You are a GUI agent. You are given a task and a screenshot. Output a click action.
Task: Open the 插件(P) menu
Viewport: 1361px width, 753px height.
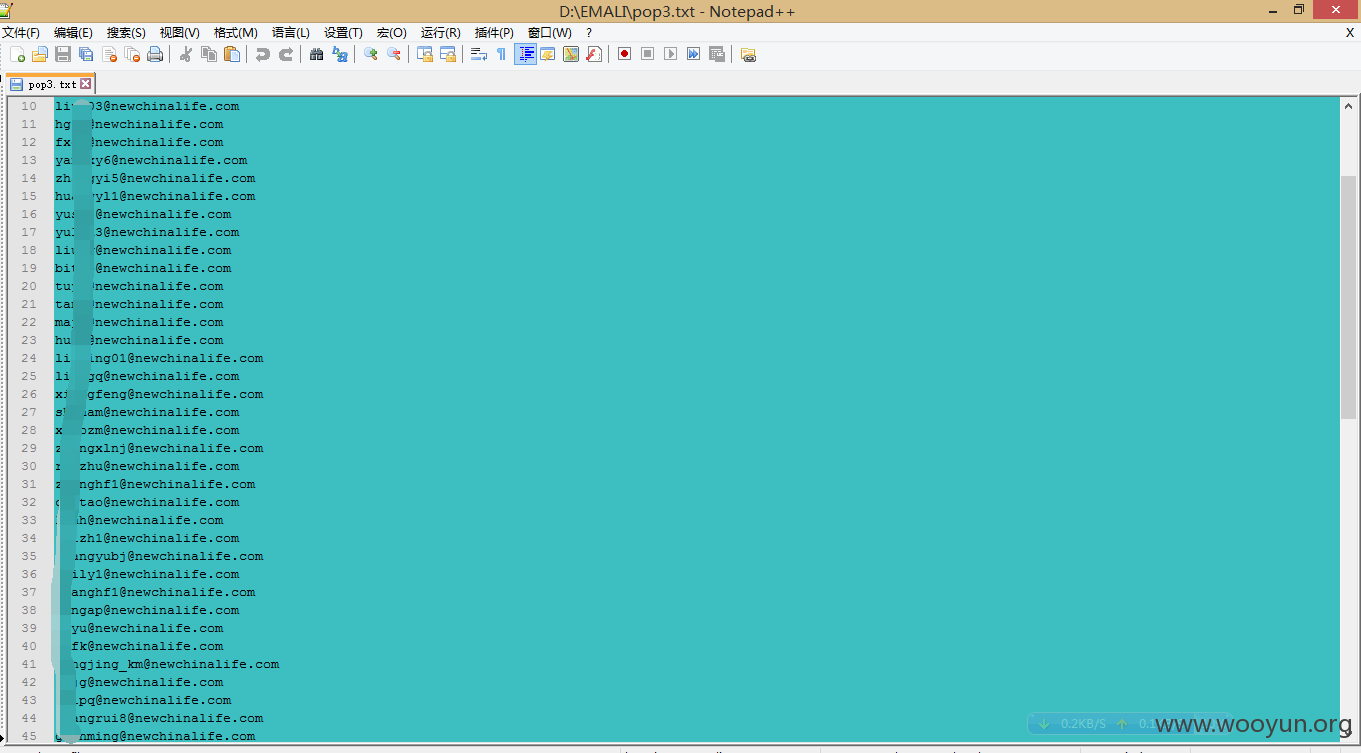coord(494,33)
